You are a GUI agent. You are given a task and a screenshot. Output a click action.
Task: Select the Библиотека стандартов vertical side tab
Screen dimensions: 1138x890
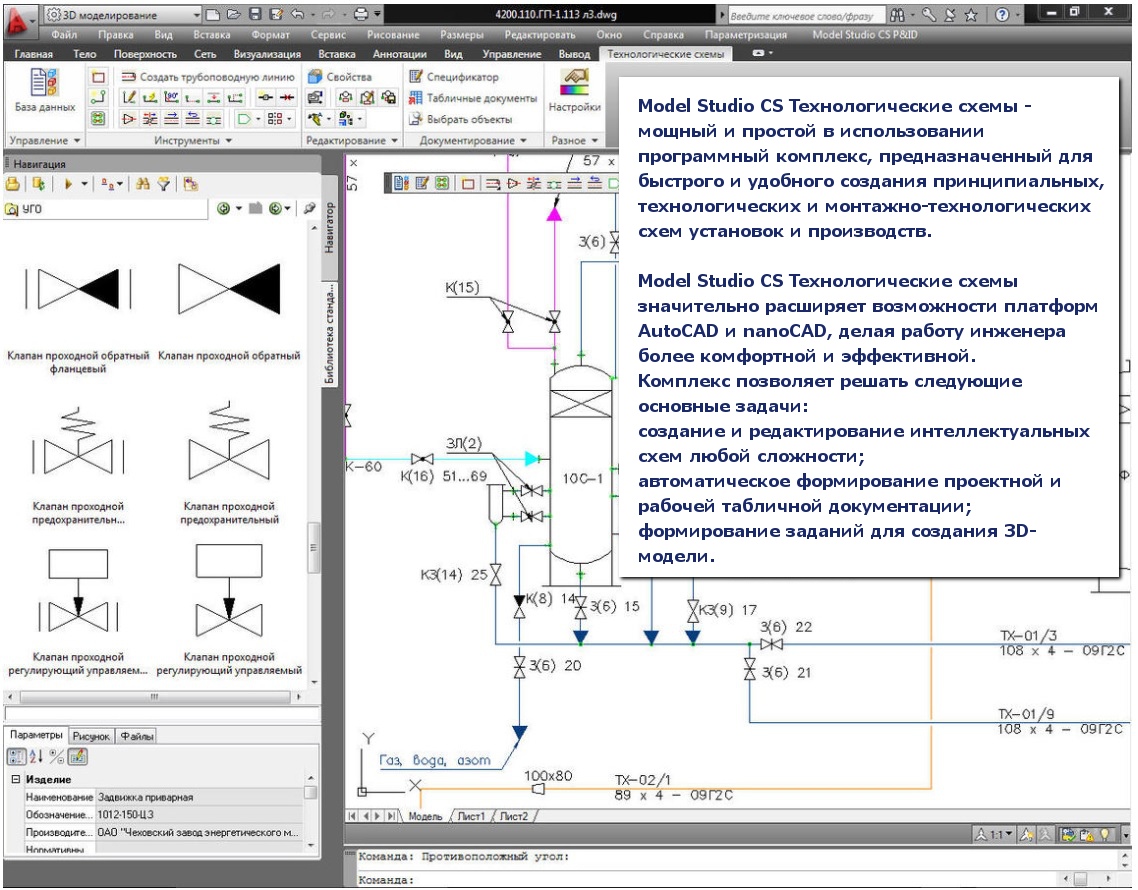[x=329, y=334]
